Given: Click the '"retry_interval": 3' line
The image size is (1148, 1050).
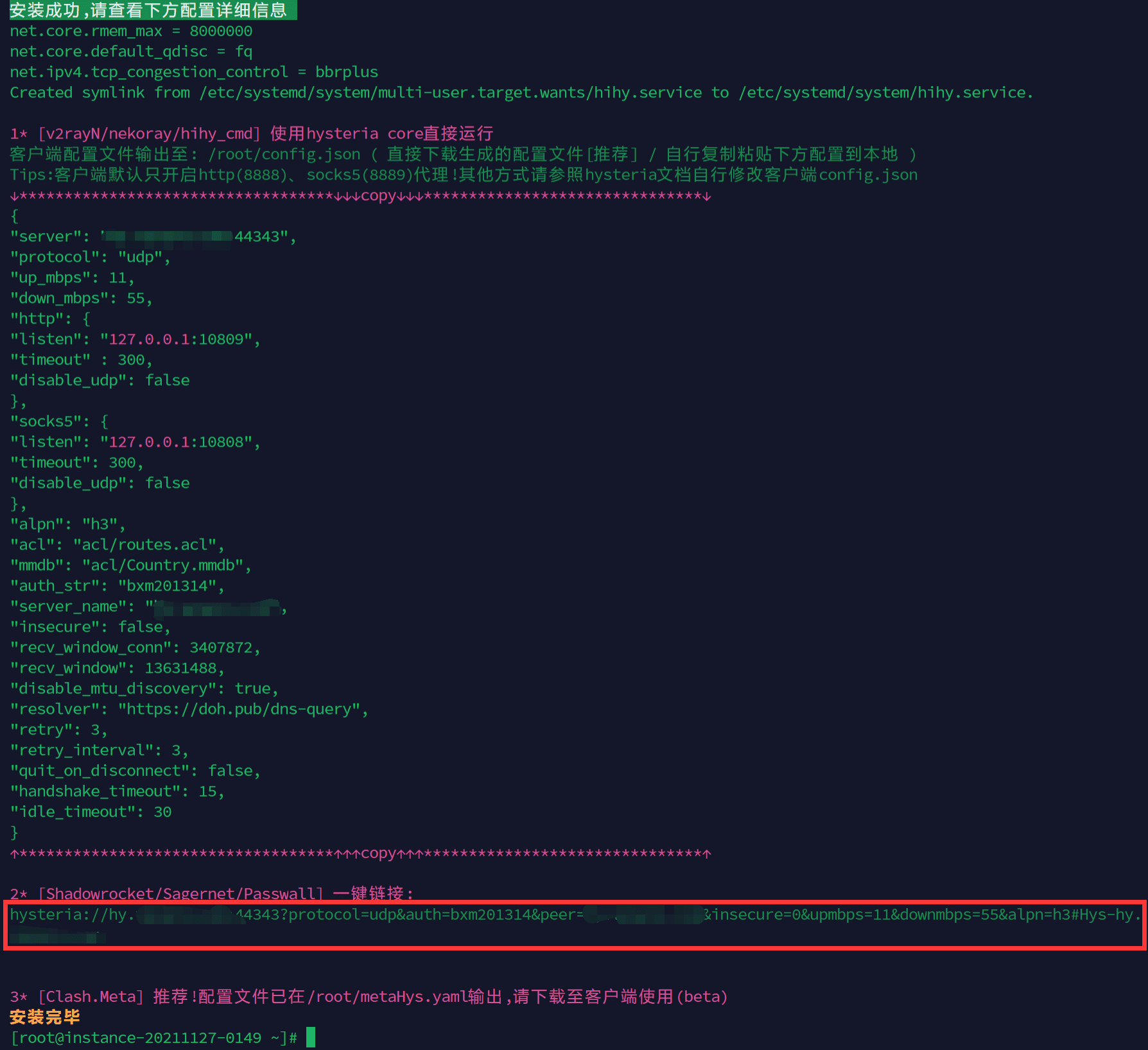Looking at the screenshot, I should pyautogui.click(x=99, y=750).
